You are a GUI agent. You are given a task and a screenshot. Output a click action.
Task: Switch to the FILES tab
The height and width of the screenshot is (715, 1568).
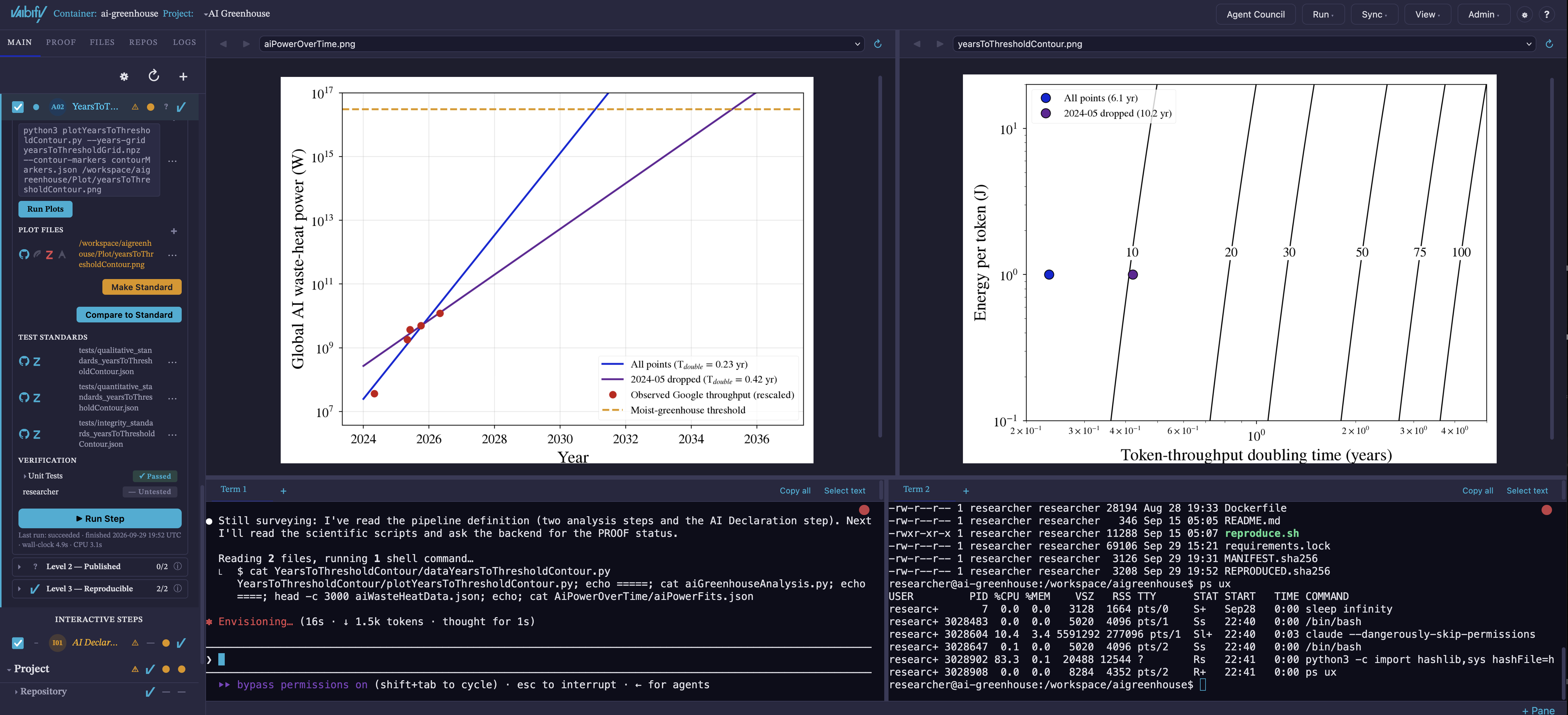pyautogui.click(x=102, y=42)
